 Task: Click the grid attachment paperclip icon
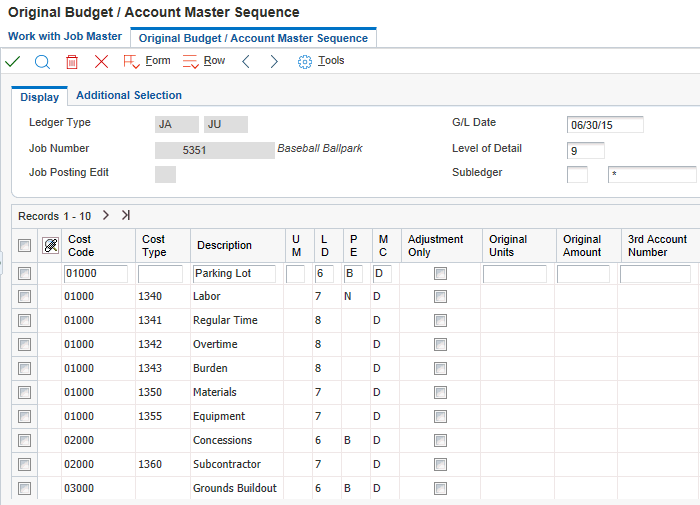click(50, 245)
